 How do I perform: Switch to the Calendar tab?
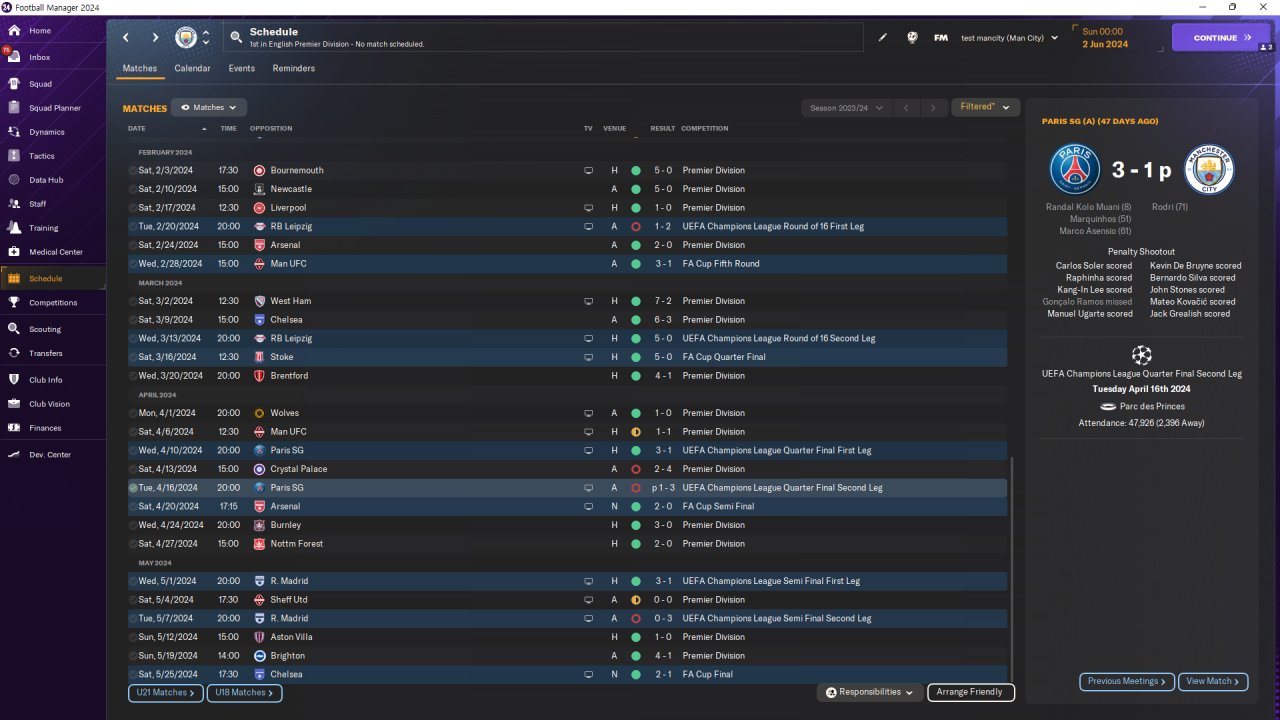coord(192,69)
